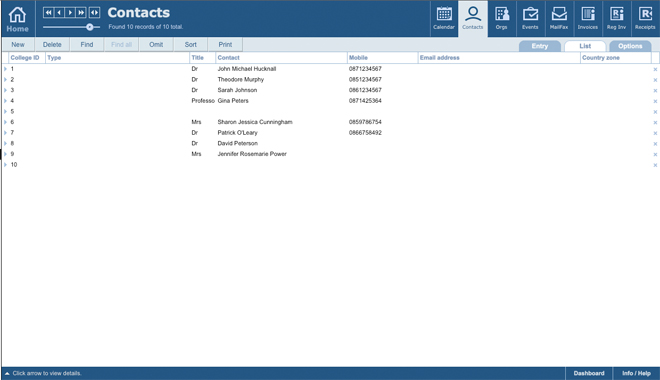The height and width of the screenshot is (380, 660).
Task: Jump to first record navigation button
Action: pyautogui.click(x=48, y=13)
